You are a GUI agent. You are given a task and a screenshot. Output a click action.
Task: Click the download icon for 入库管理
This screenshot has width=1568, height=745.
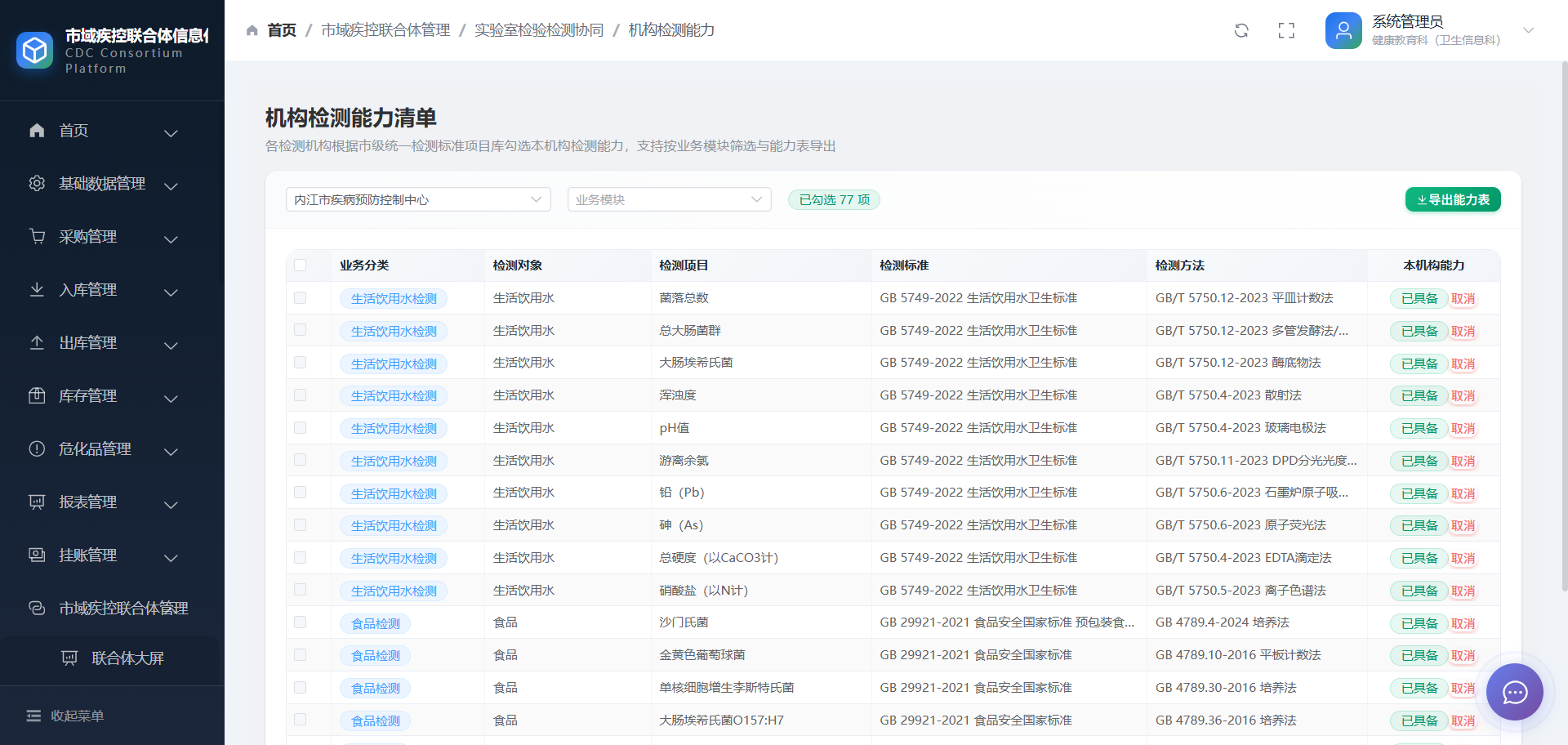37,290
